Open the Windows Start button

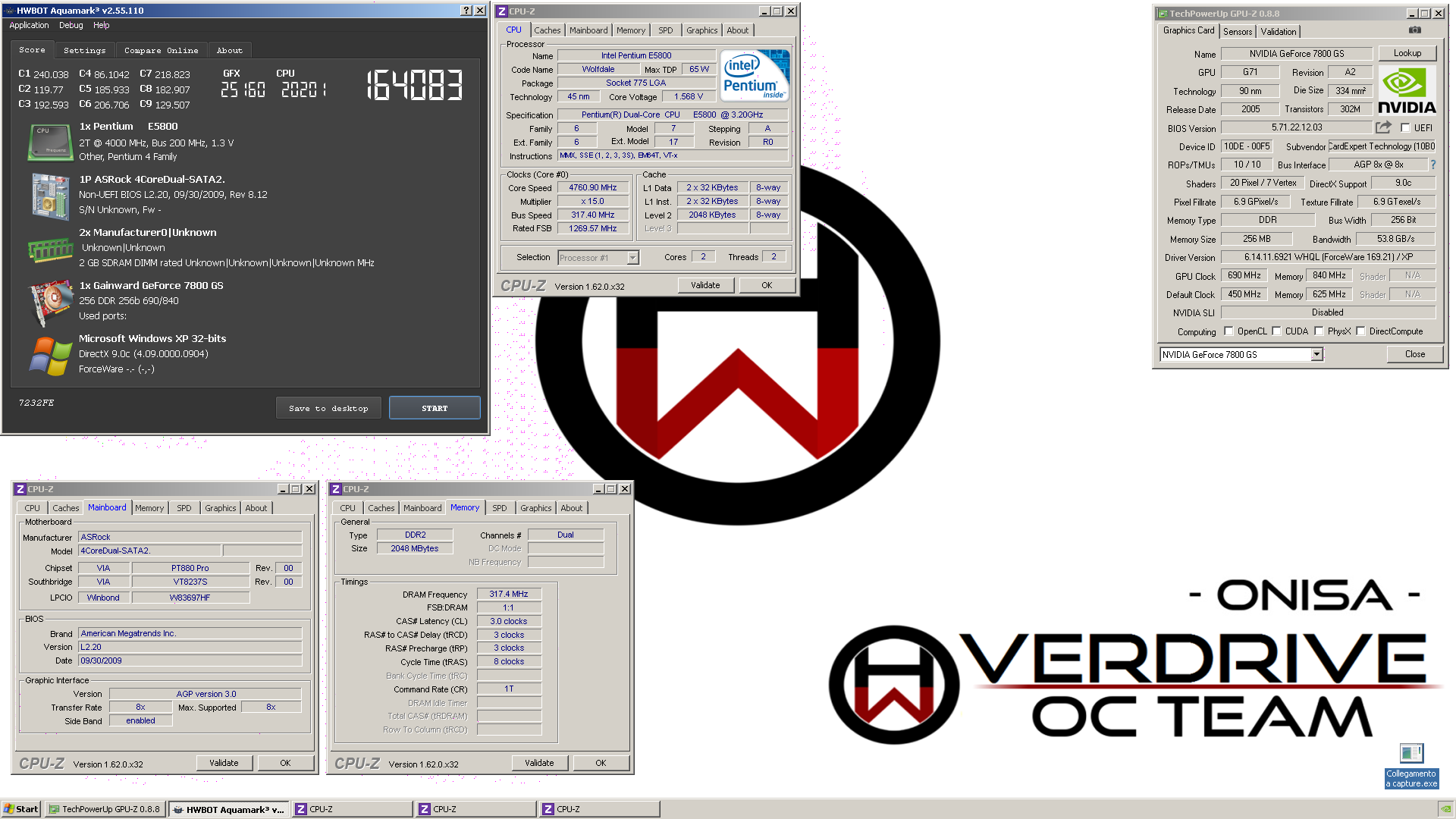point(20,809)
